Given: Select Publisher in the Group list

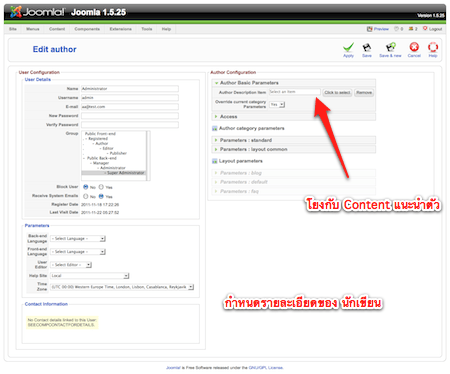Looking at the screenshot, I should (118, 153).
